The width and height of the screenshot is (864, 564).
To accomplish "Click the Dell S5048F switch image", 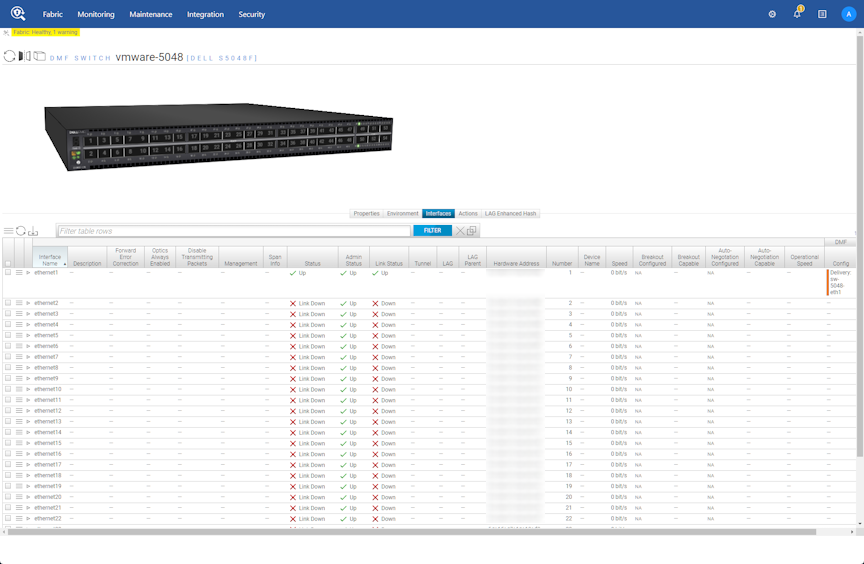I will point(219,137).
